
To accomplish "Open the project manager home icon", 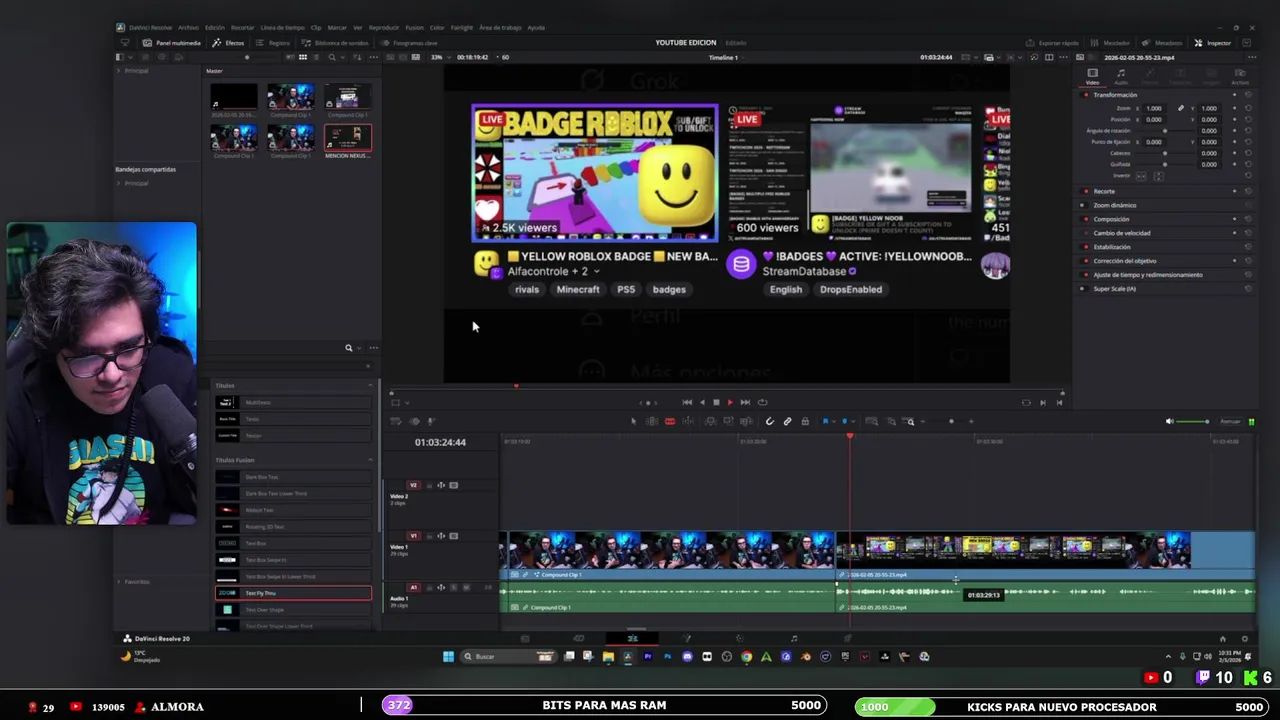I will tap(1222, 638).
